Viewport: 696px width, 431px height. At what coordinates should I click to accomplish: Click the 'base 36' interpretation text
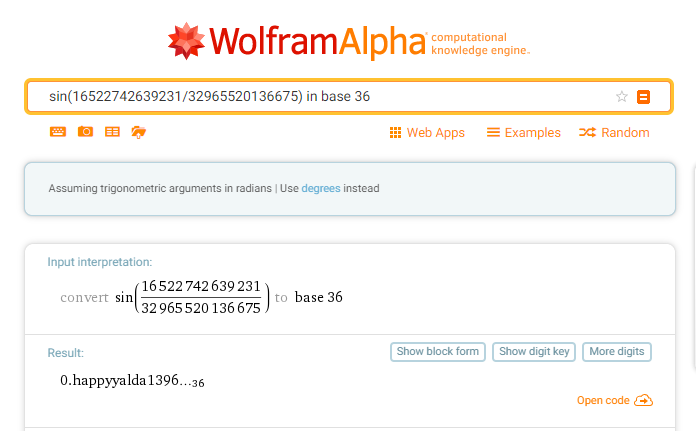[x=319, y=297]
